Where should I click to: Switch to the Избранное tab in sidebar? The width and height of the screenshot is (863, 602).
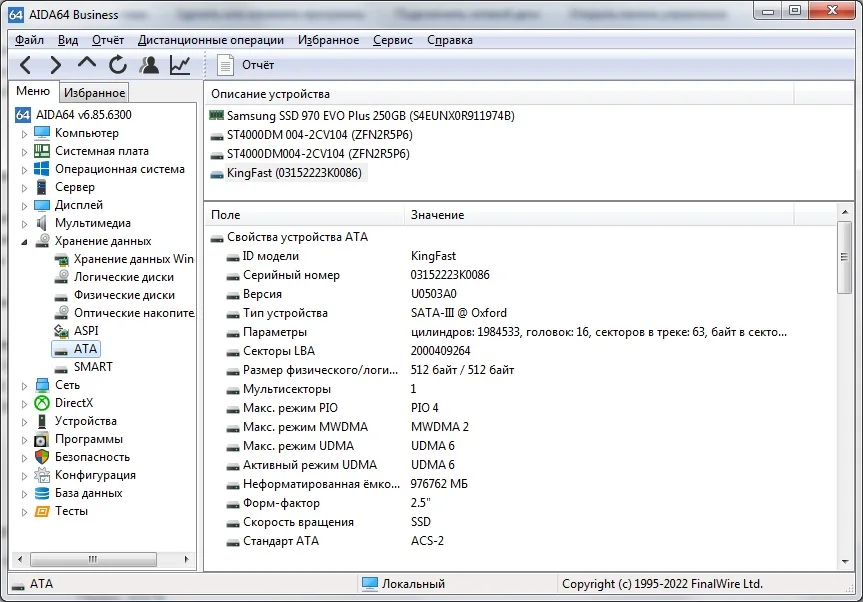pyautogui.click(x=94, y=92)
